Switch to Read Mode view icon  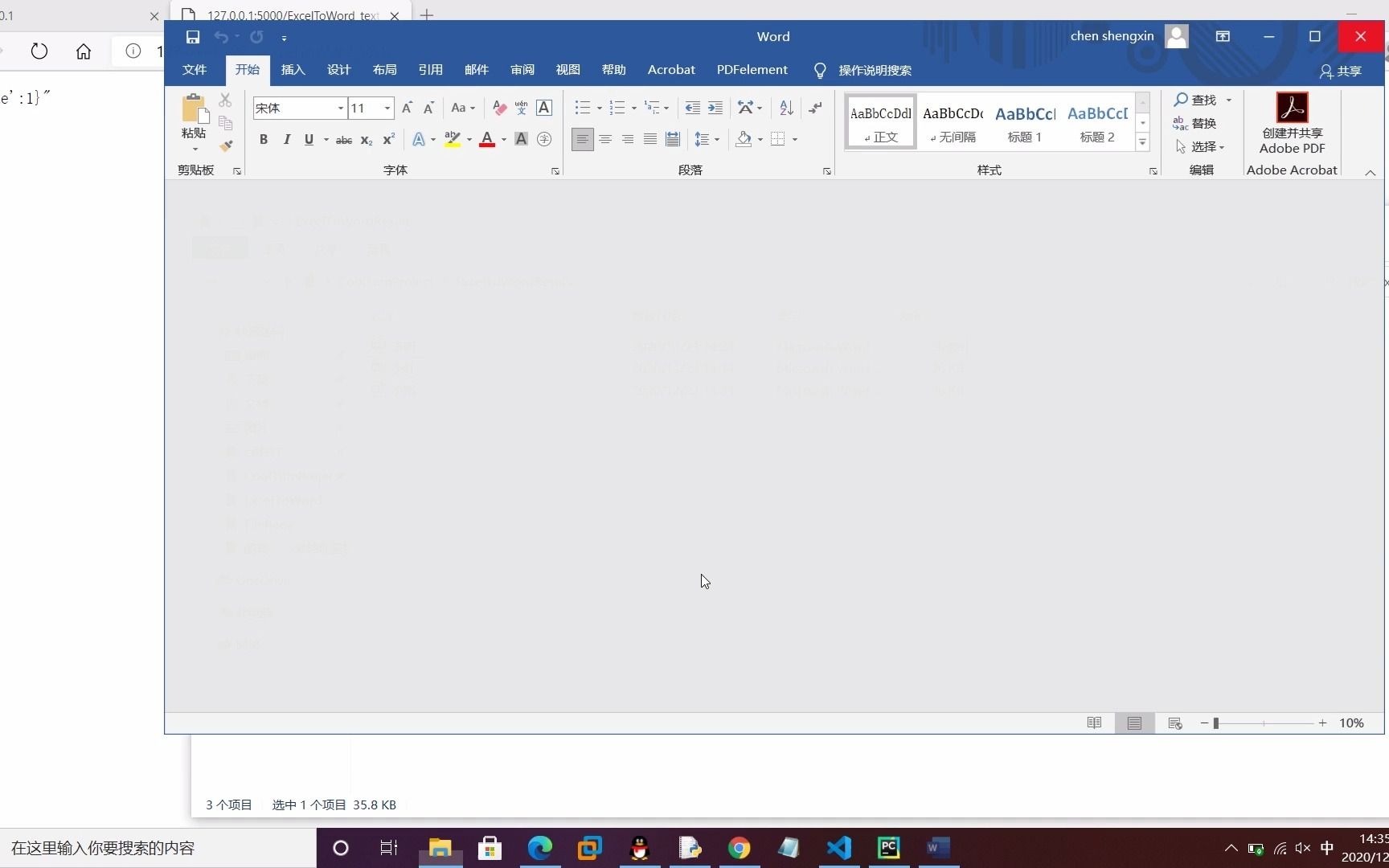1094,723
